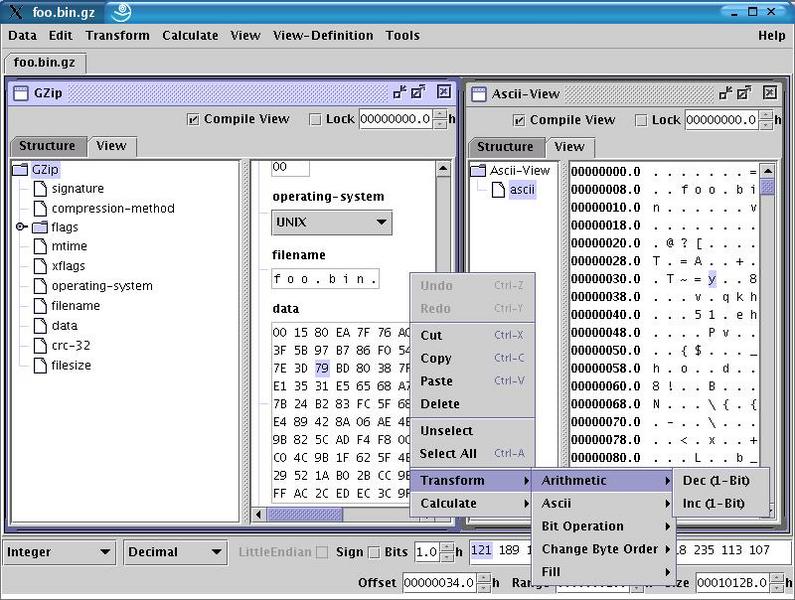
Task: Select Cut in context menu
Action: click(x=472, y=335)
